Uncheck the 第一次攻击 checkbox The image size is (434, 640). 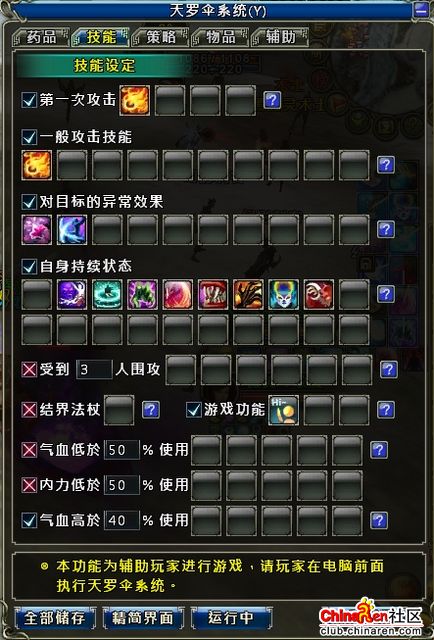(x=29, y=100)
